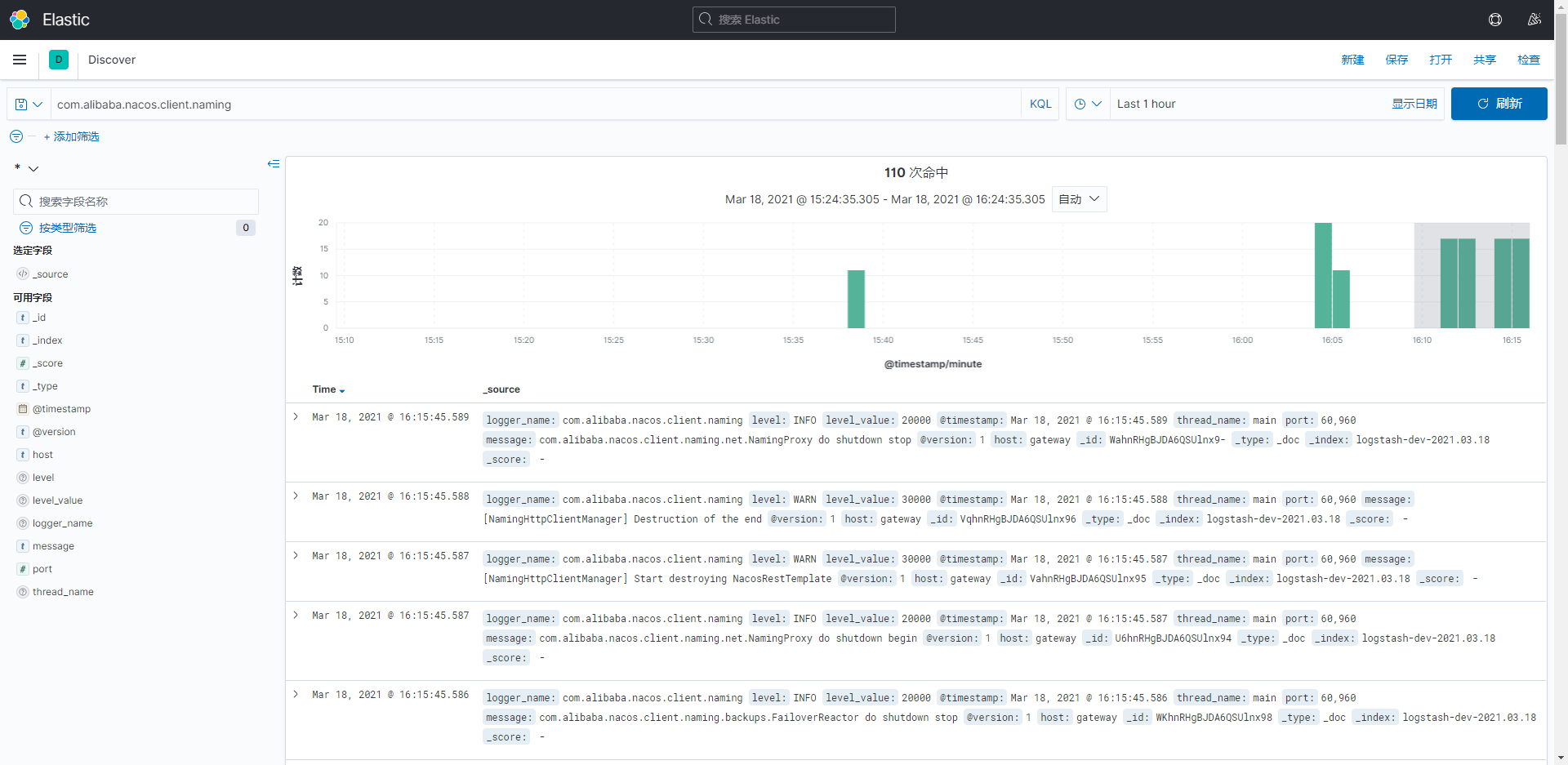Open the help menu icon

pyautogui.click(x=1495, y=20)
